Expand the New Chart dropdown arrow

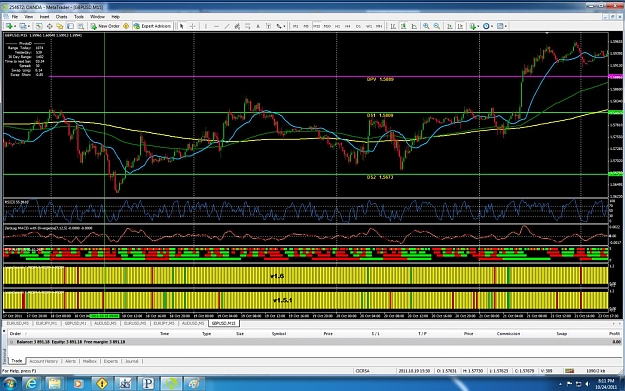(15, 26)
